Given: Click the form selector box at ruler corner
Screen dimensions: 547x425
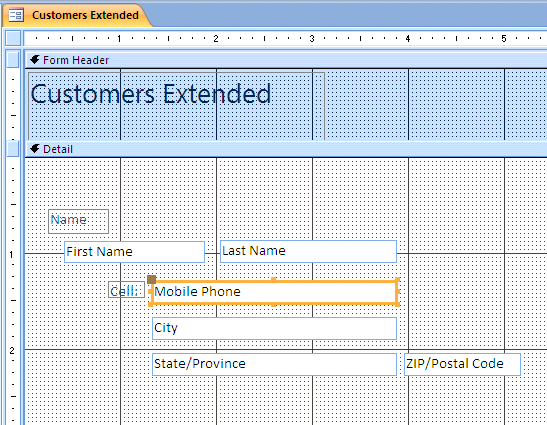Looking at the screenshot, I should (14, 38).
